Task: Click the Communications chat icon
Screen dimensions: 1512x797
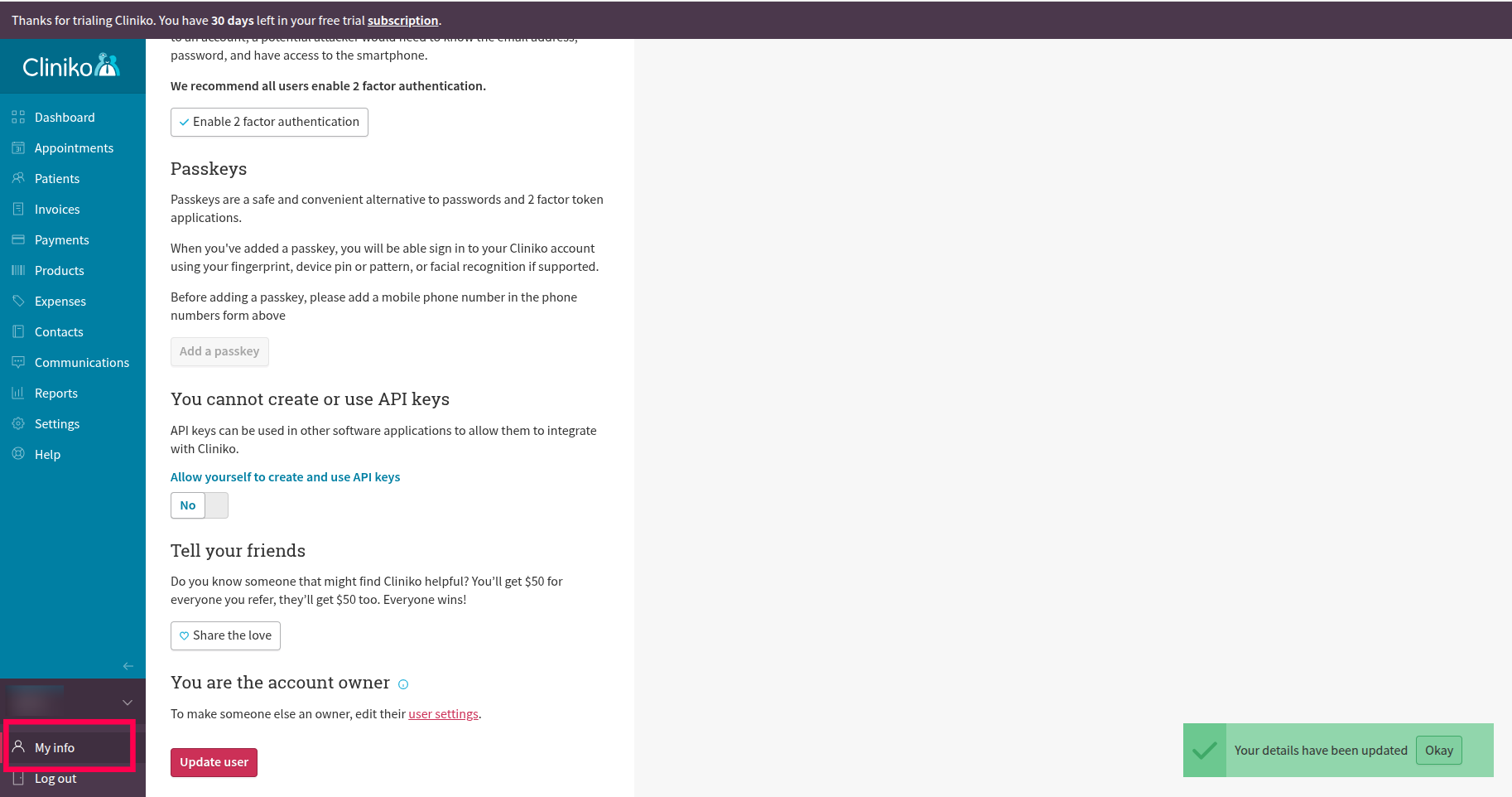Action: [18, 363]
